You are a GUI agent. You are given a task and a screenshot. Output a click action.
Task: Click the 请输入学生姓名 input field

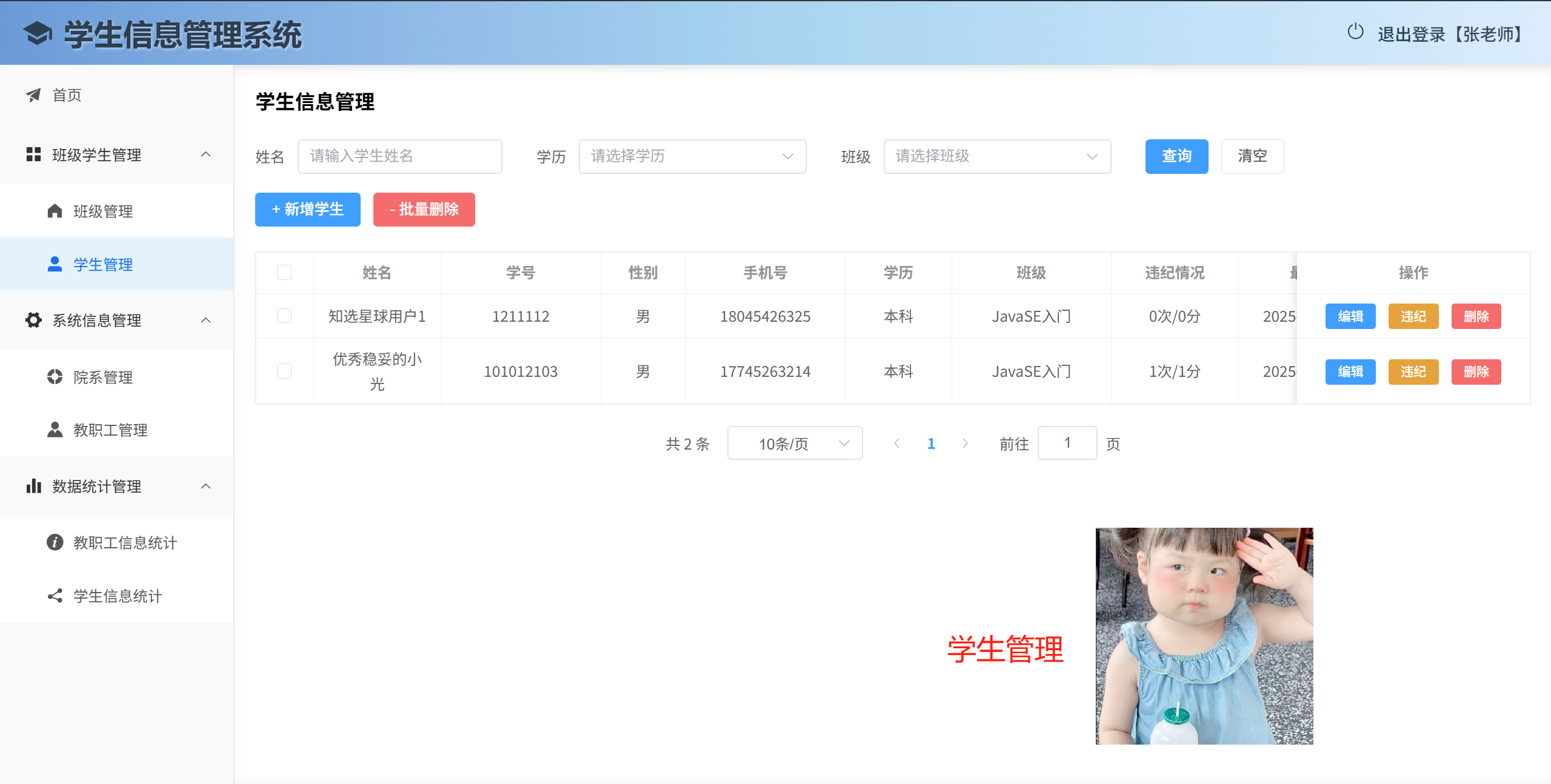click(399, 156)
